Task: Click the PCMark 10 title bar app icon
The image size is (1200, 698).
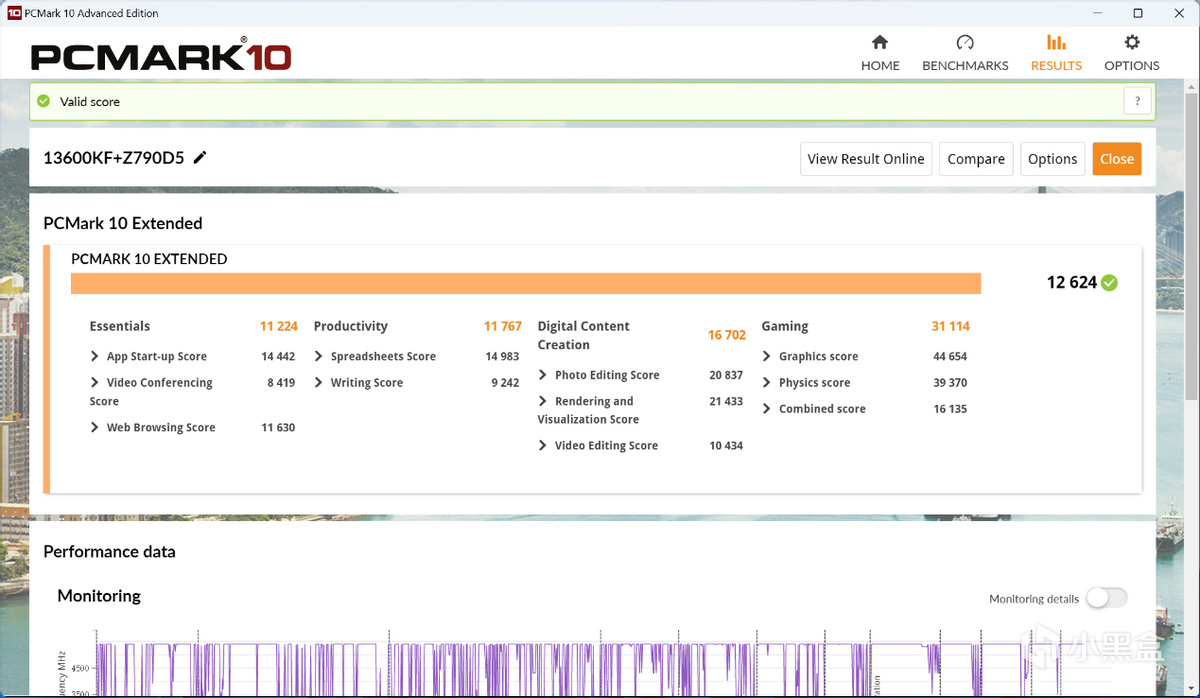Action: [x=13, y=13]
